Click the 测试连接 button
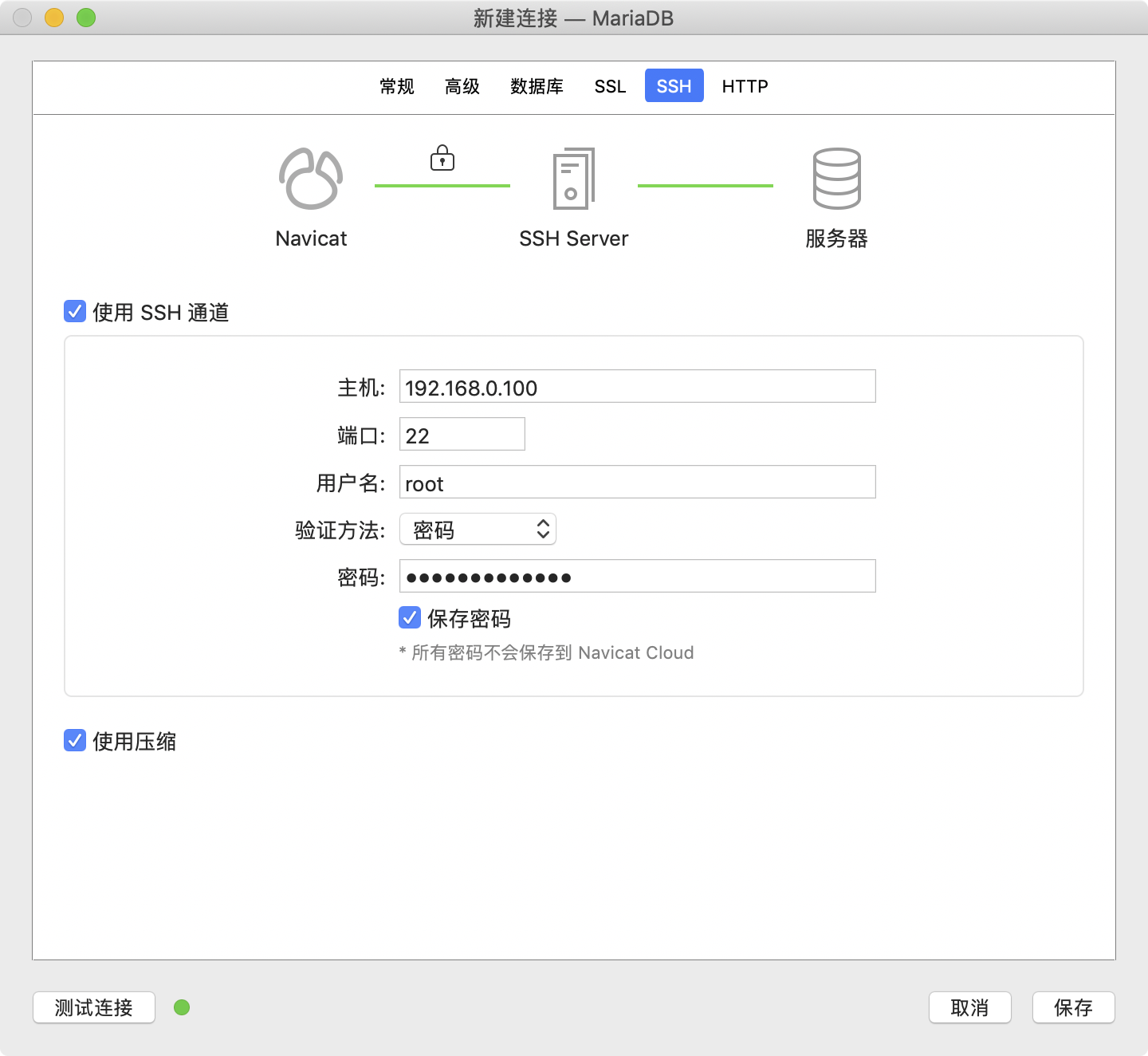This screenshot has width=1148, height=1056. pyautogui.click(x=94, y=1007)
